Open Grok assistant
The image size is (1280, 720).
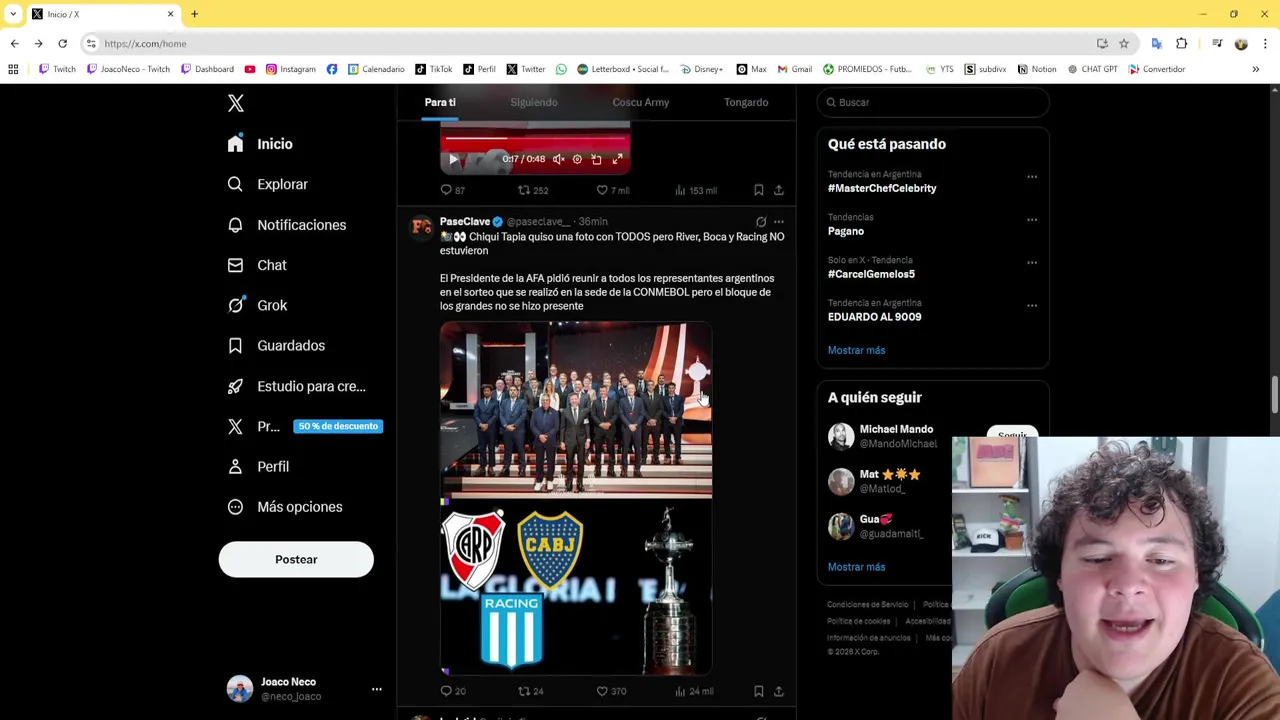click(x=257, y=305)
